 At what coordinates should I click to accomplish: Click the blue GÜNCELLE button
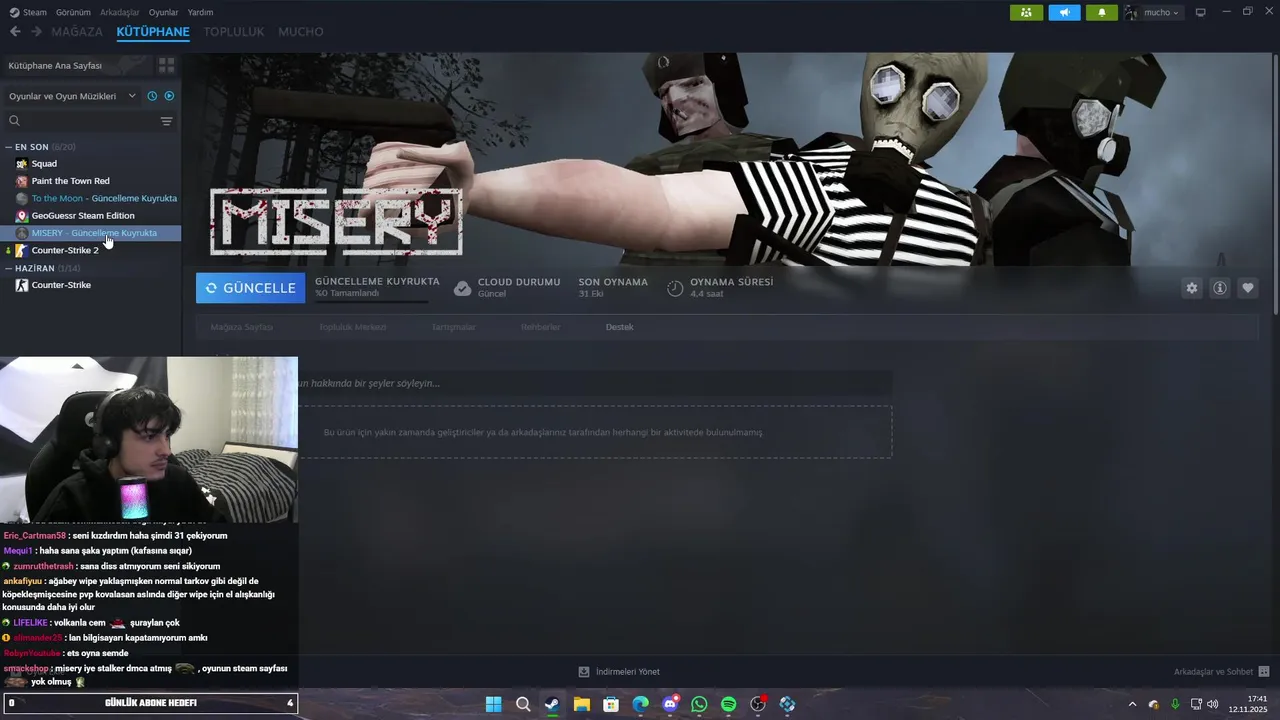point(251,288)
